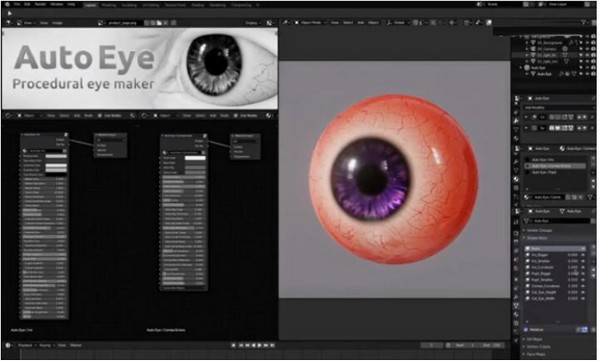Click the Sclera color swatch in Cornea node
Image resolution: width=600 pixels, height=361 pixels.
point(195,158)
